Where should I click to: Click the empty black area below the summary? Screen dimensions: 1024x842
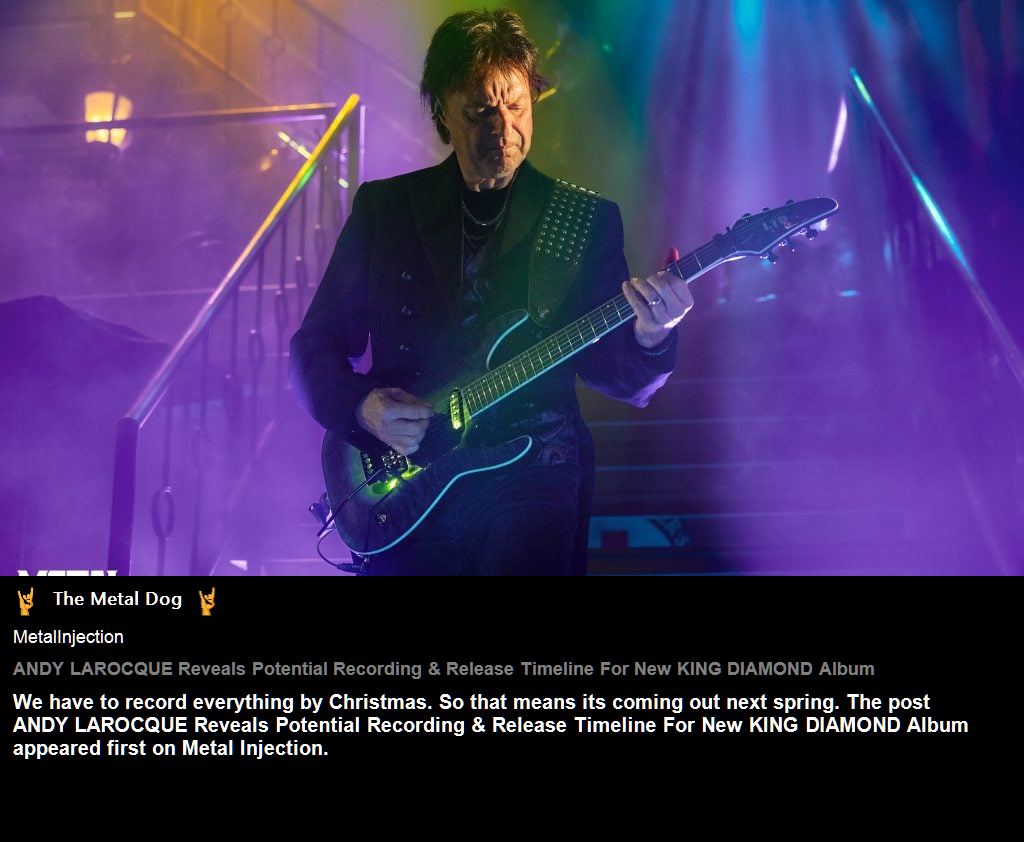[512, 800]
